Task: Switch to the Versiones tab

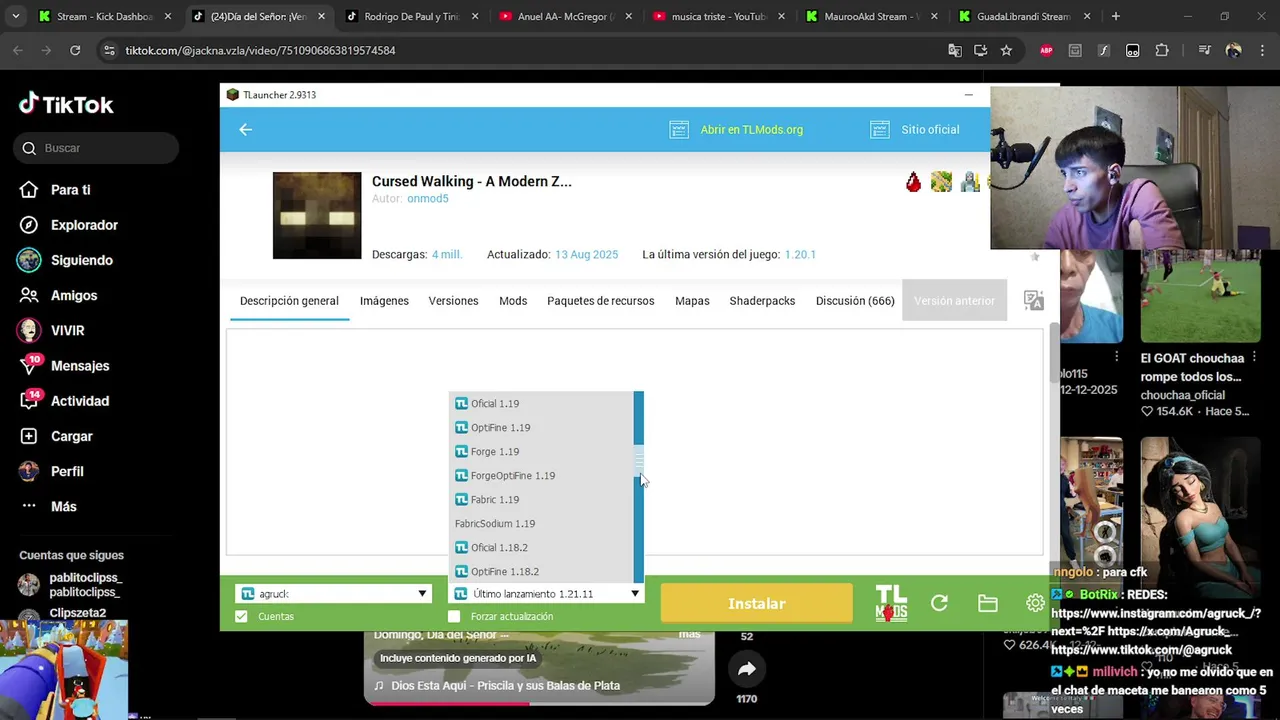Action: coord(453,301)
